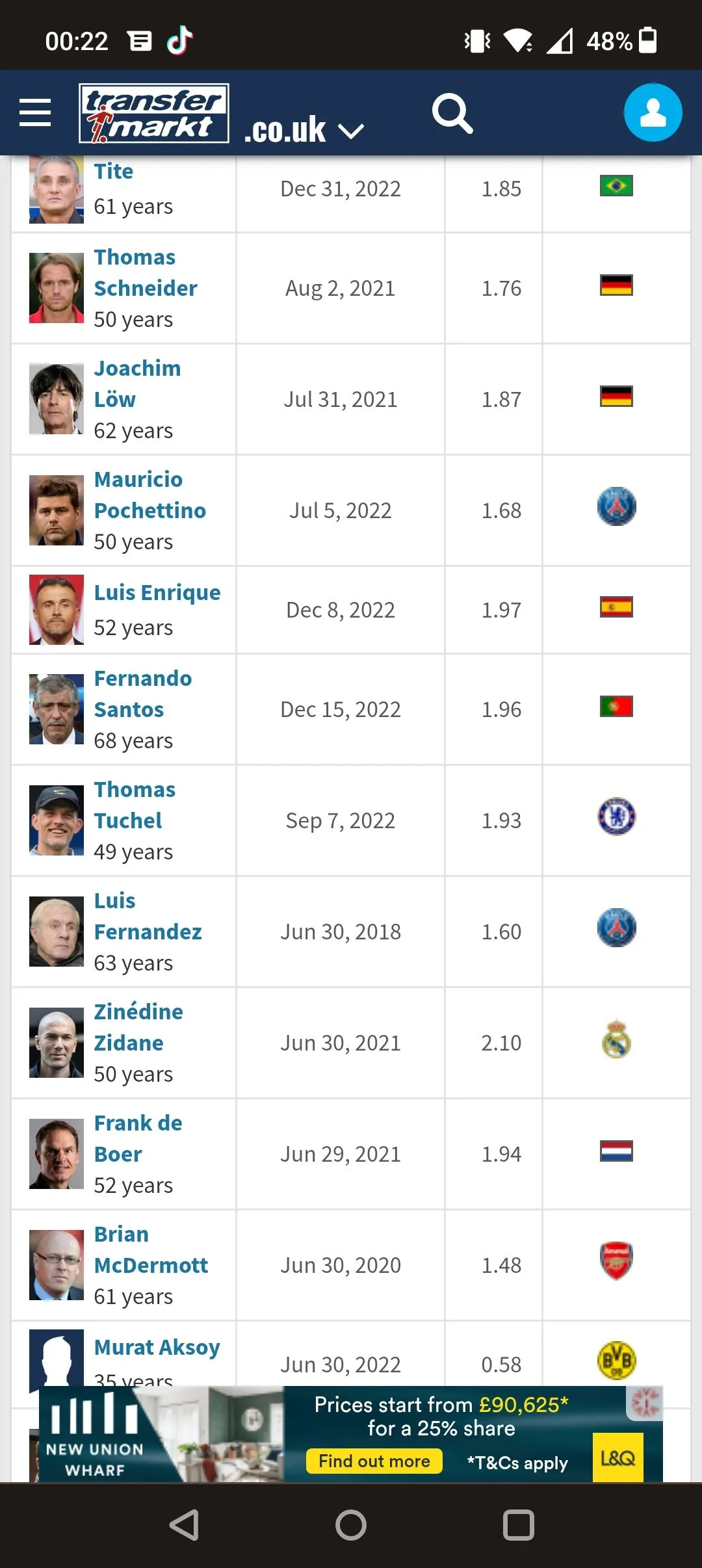Open Frank de Boer's profile link
The height and width of the screenshot is (1568, 702).
(x=138, y=1138)
